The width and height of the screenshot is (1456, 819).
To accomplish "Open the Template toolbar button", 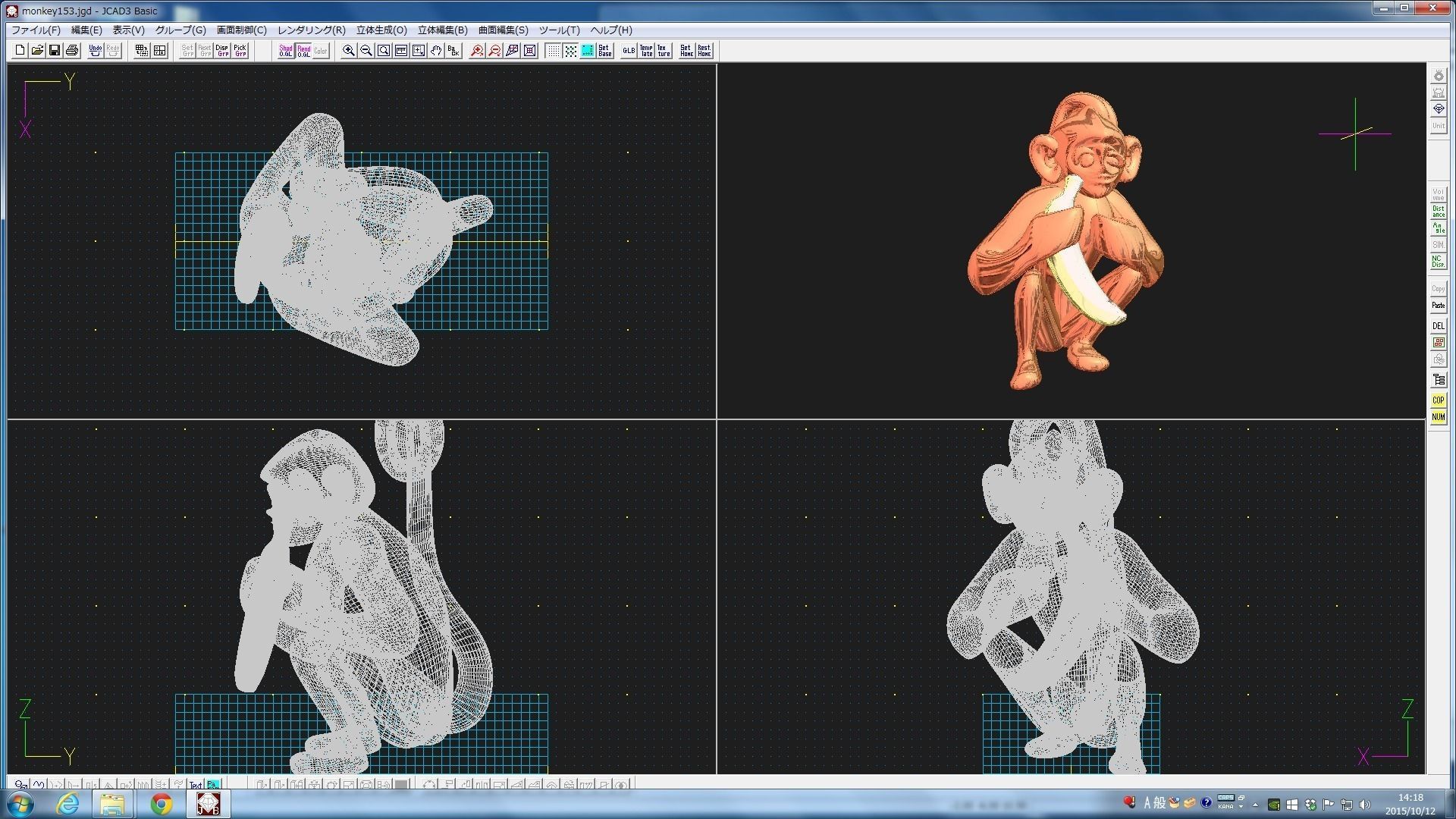I will point(646,51).
